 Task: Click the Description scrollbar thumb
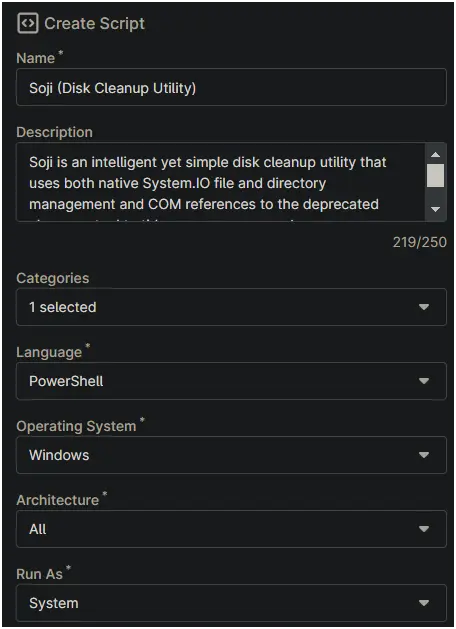[x=436, y=175]
